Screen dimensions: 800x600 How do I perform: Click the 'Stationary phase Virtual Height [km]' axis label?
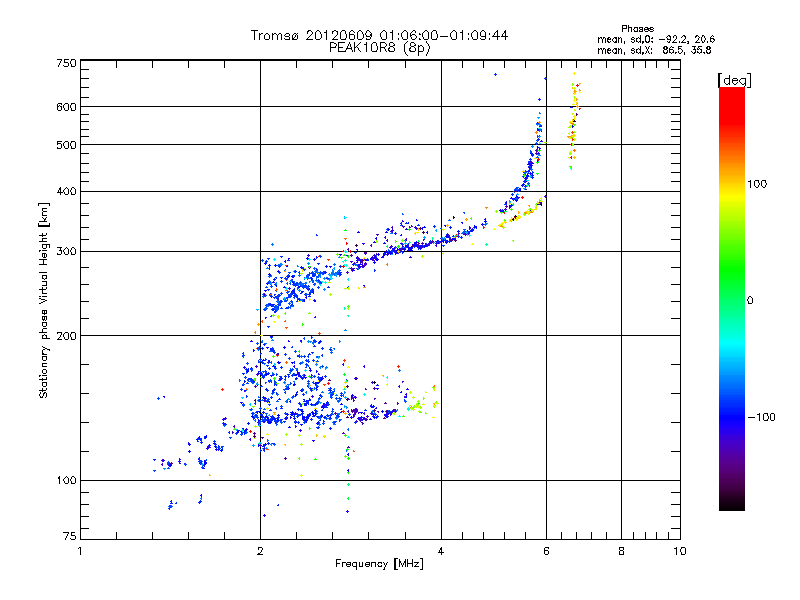coord(44,300)
